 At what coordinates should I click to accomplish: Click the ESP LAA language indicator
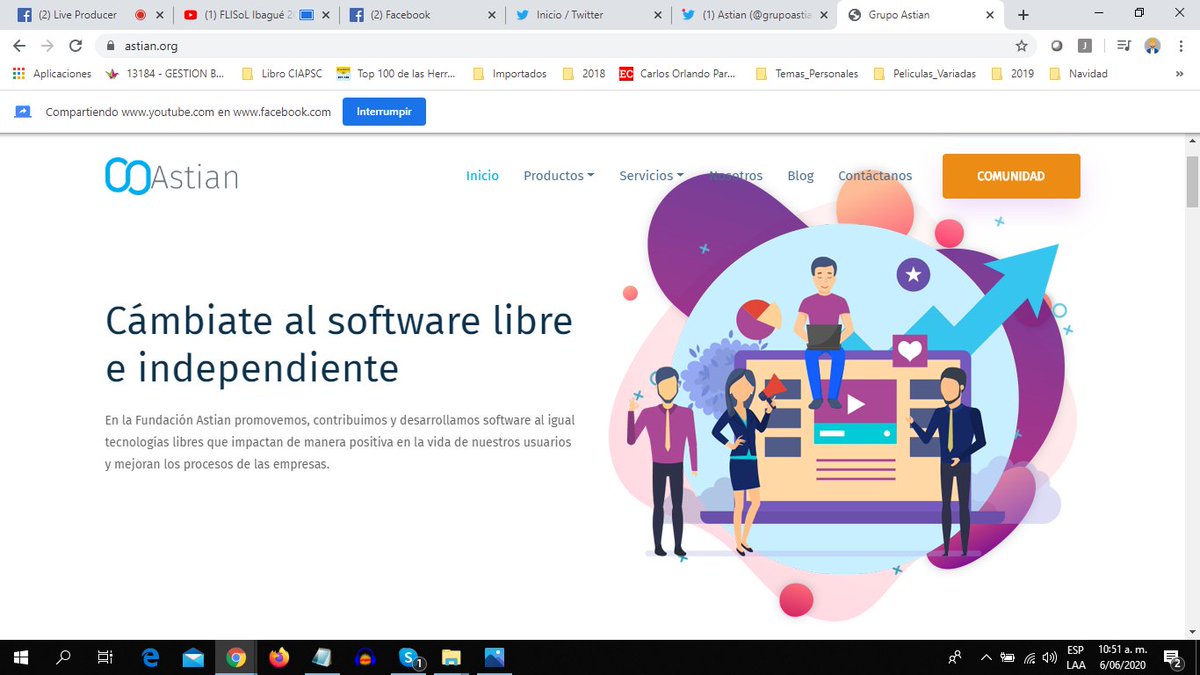[1075, 657]
